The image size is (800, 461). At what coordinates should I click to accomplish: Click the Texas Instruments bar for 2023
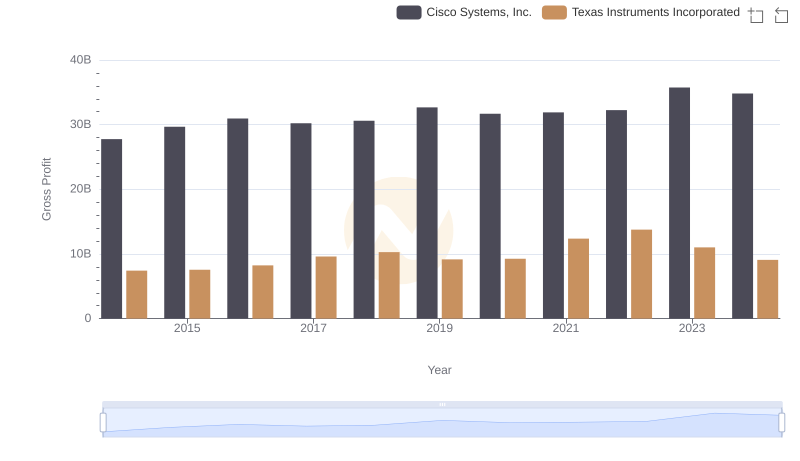[x=704, y=283]
